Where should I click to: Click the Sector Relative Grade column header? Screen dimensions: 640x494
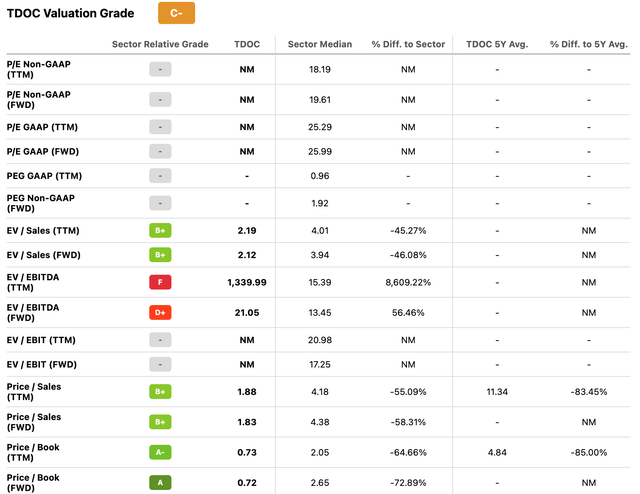[159, 46]
